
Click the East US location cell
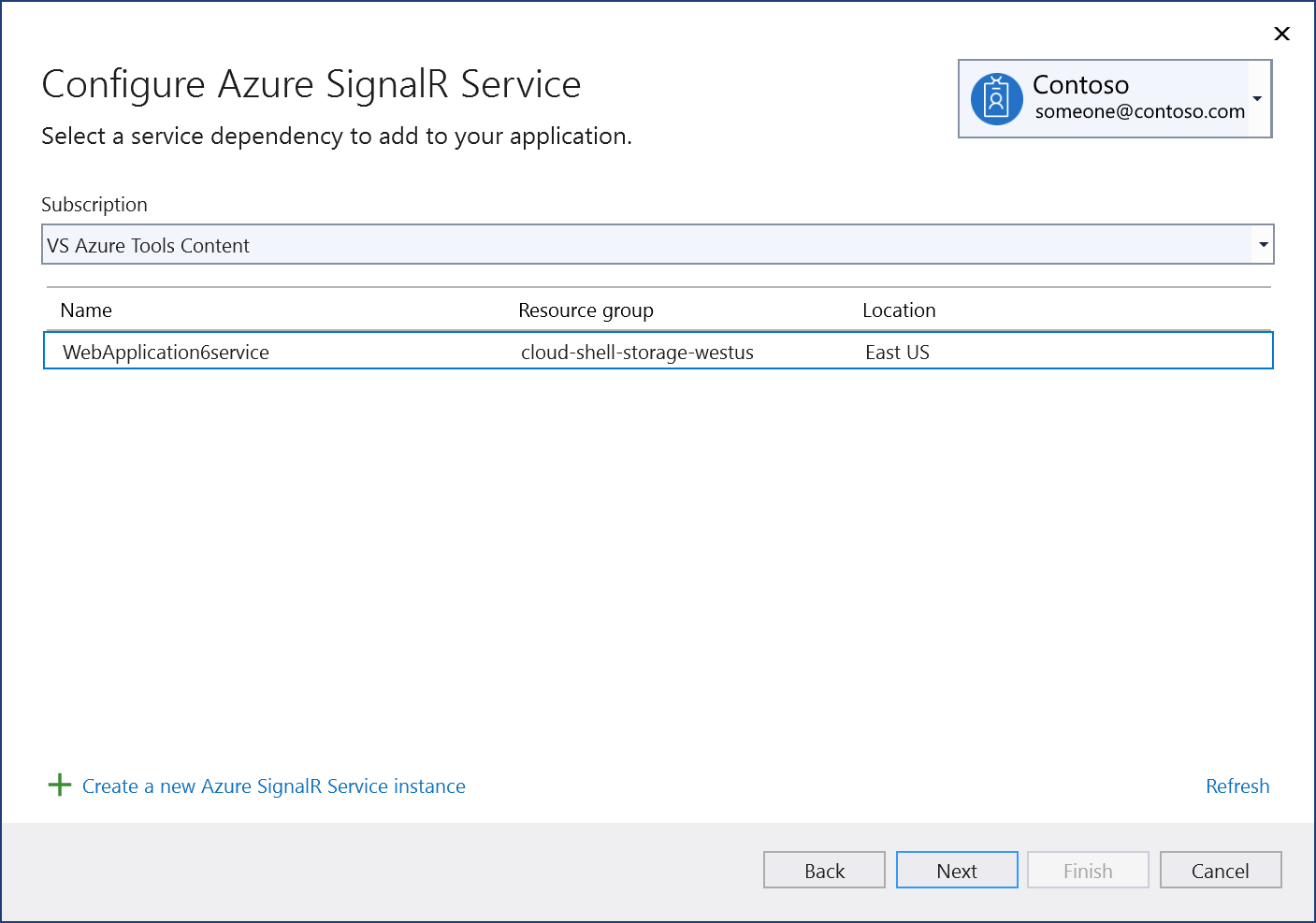click(897, 352)
